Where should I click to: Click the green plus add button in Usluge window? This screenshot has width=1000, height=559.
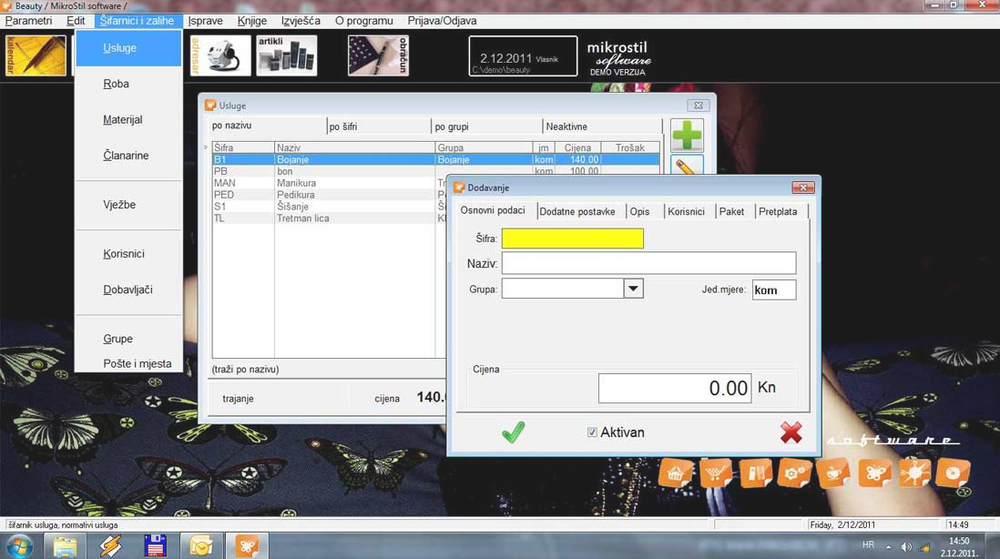click(x=687, y=135)
